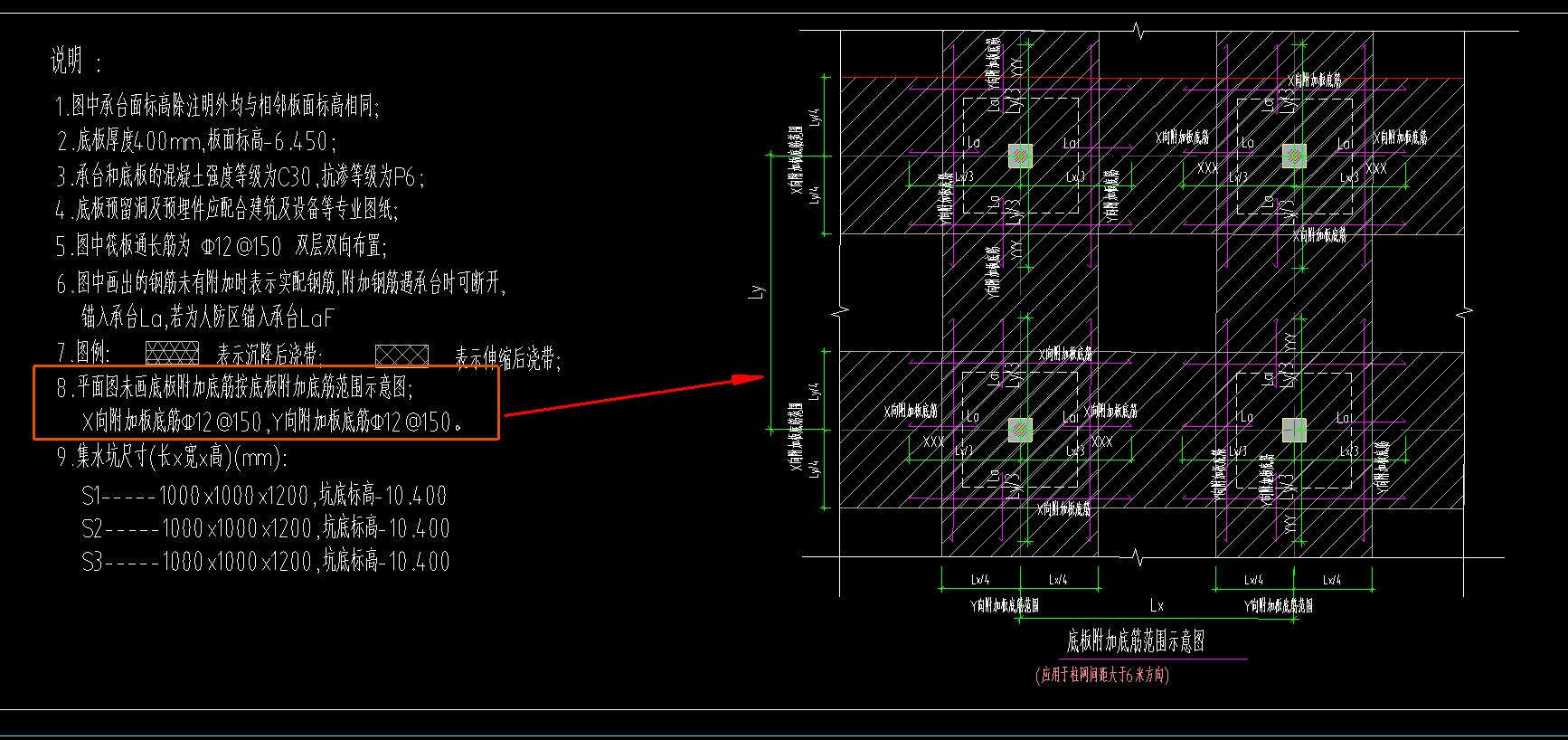Click the line 'X向附加板底筋Φ12@150,Y向附加板底筋Φ12@150'

(x=272, y=422)
